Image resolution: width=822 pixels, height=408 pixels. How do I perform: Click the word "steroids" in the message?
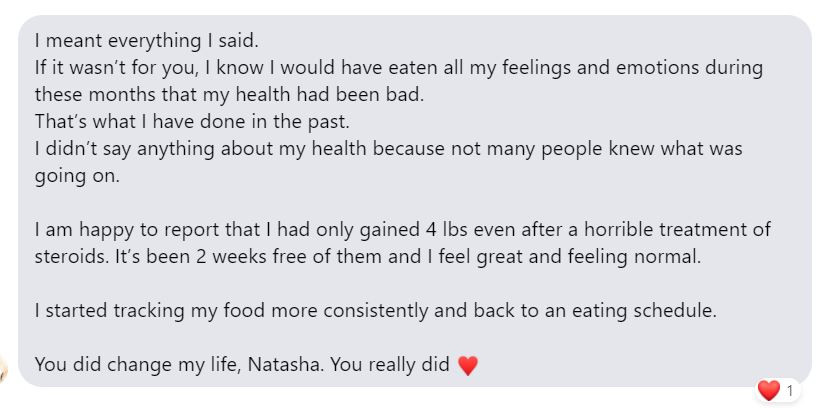pyautogui.click(x=70, y=256)
